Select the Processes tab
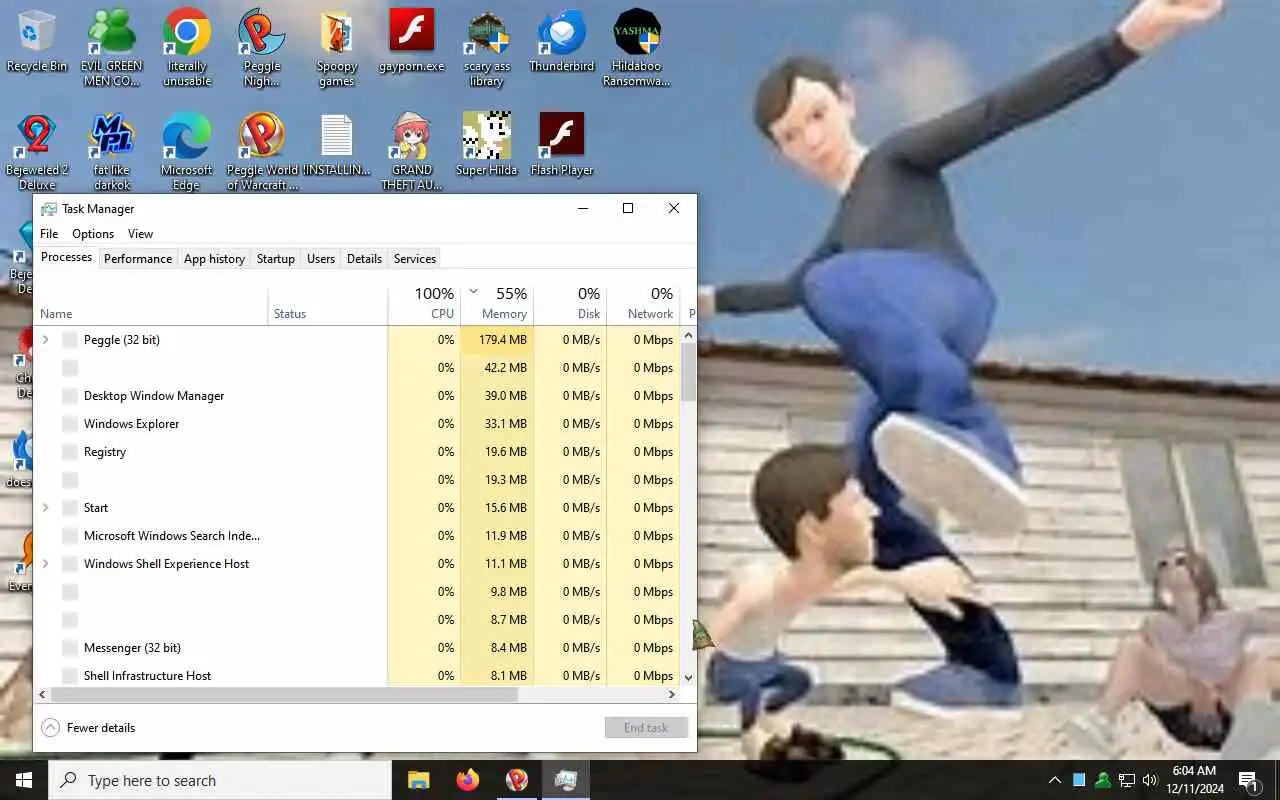 pyautogui.click(x=66, y=258)
